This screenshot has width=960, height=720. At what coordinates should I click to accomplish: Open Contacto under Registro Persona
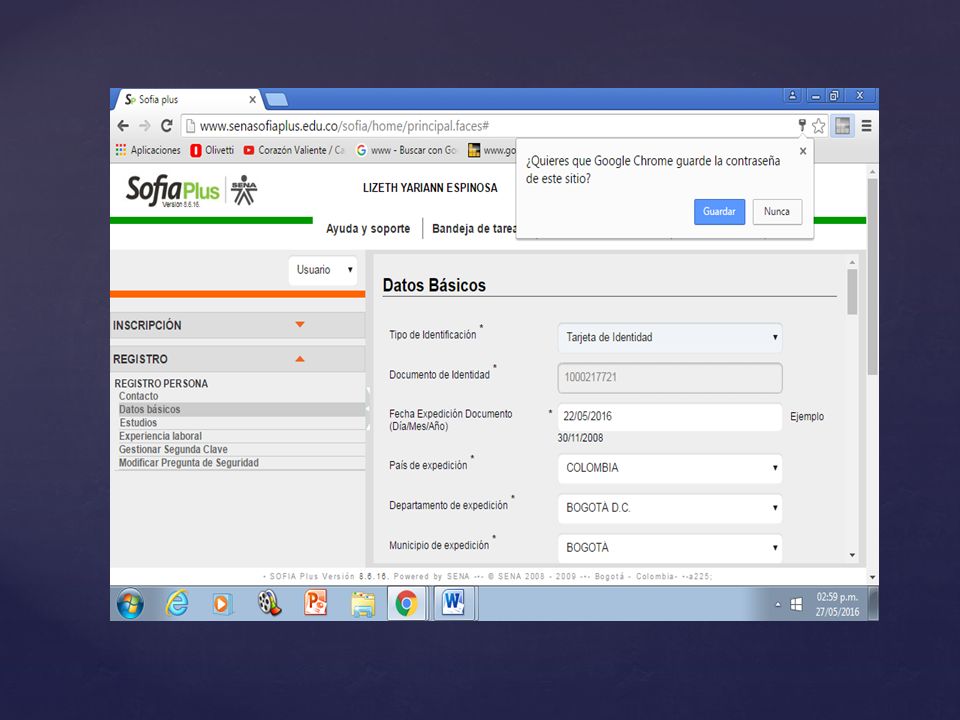[138, 396]
